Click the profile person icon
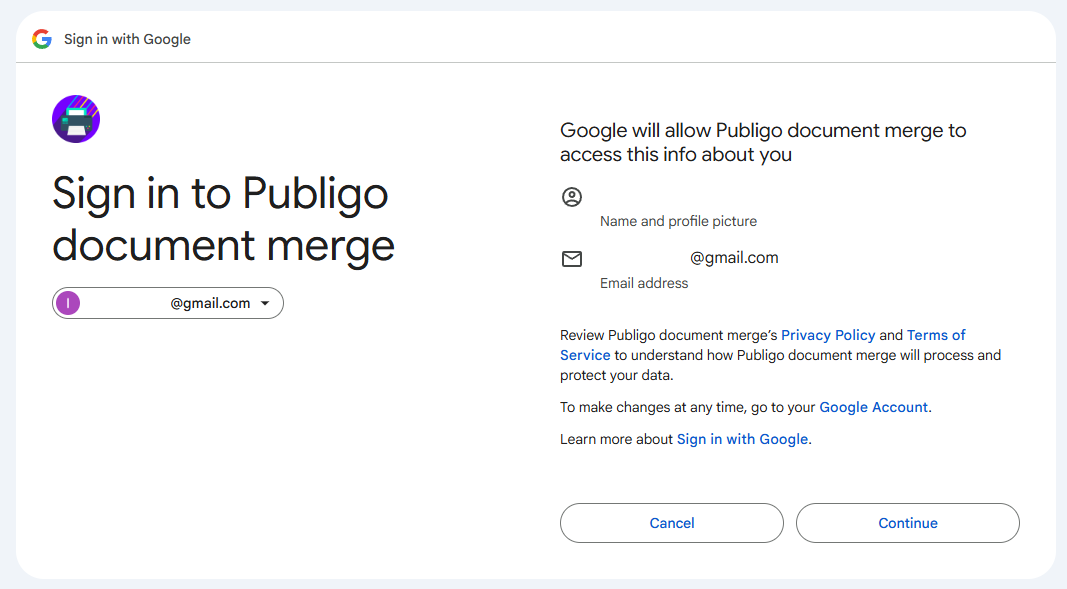This screenshot has height=589, width=1067. tap(572, 197)
